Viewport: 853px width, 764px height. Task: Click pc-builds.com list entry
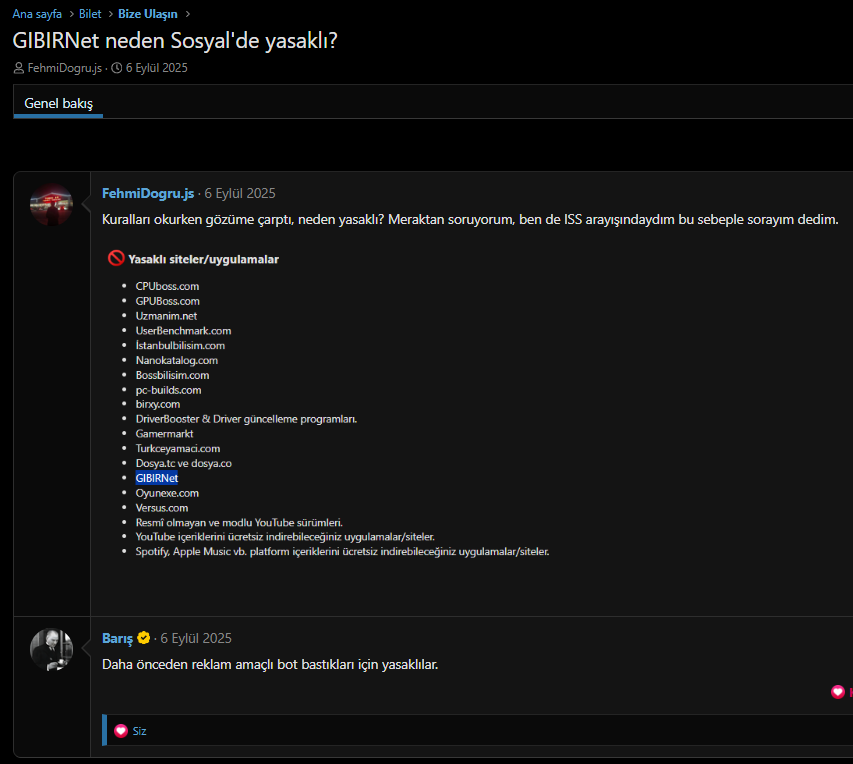[168, 390]
